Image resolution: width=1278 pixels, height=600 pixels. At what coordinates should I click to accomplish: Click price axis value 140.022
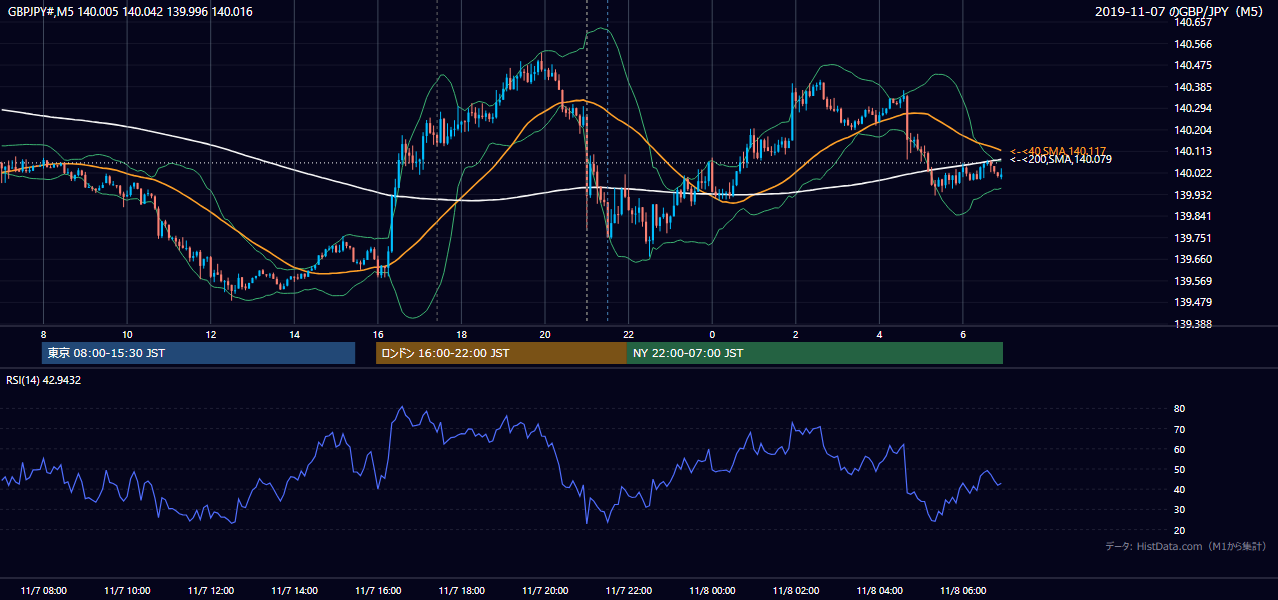click(x=1192, y=173)
